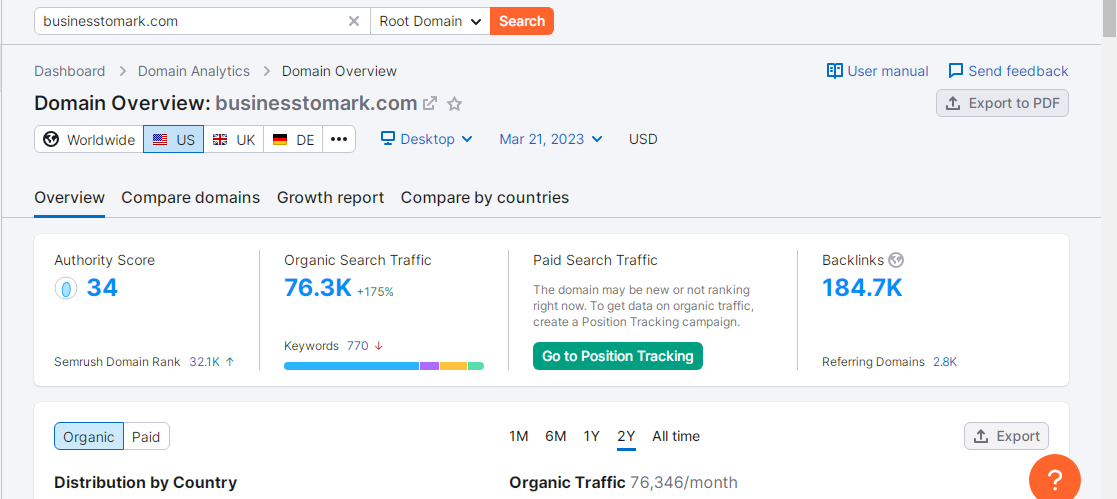
Task: Click the Desktop monitor icon
Action: point(388,138)
